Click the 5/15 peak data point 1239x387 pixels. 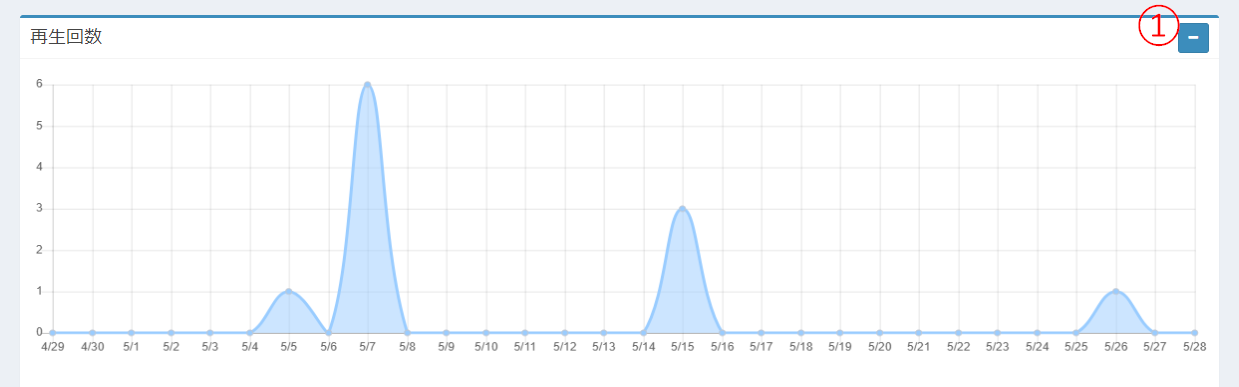click(x=682, y=208)
